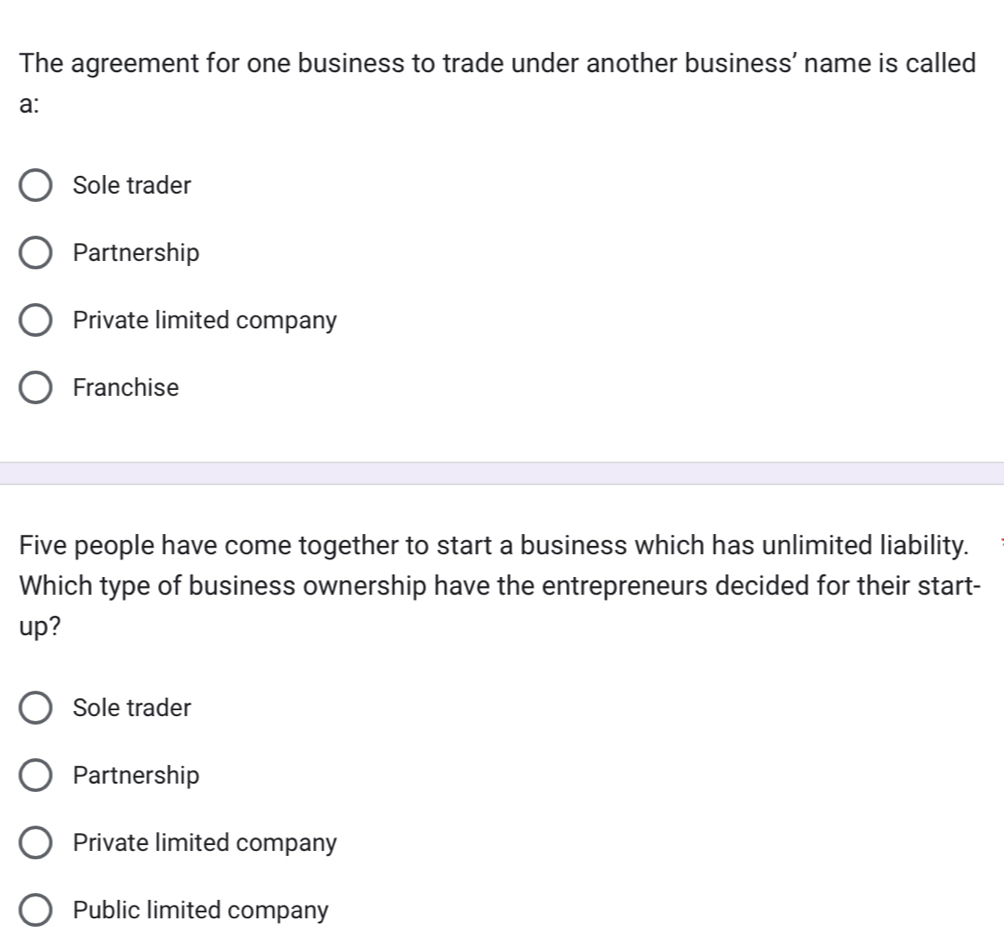Click Sole trader label text in second question
Image resolution: width=1004 pixels, height=951 pixels.
point(132,708)
